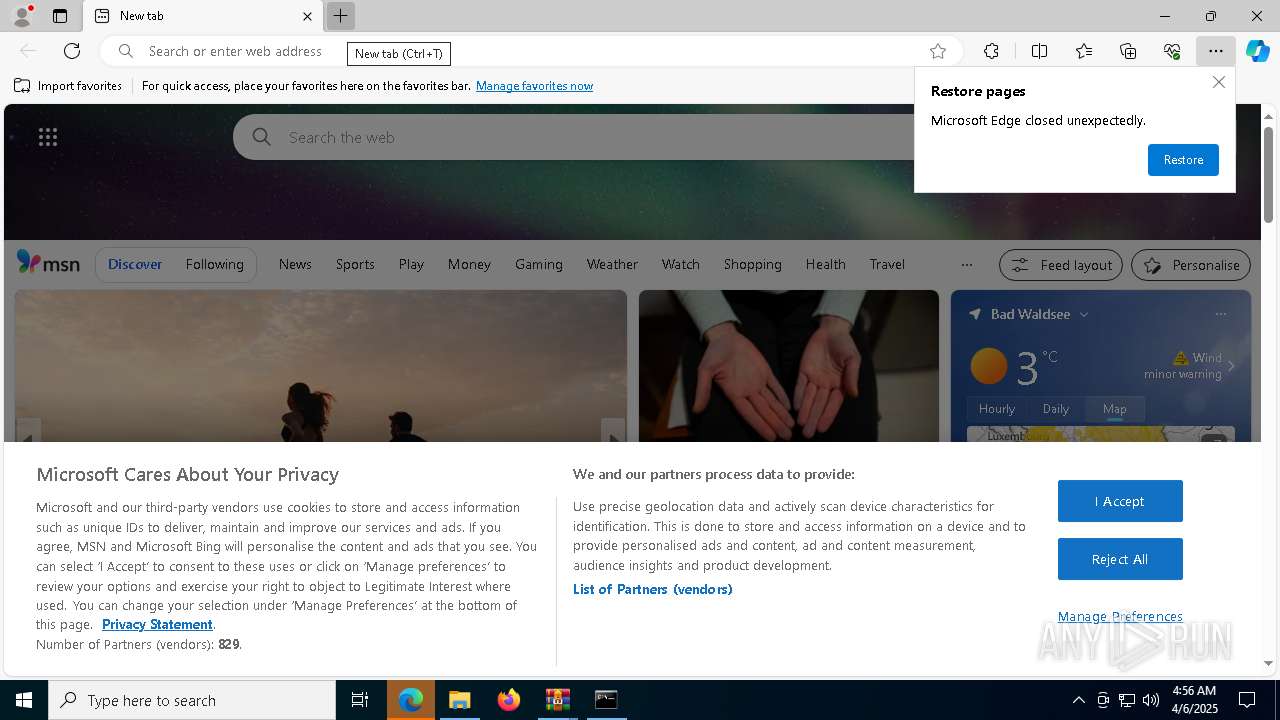This screenshot has height=720, width=1280.
Task: Open the notification center on taskbar
Action: pos(1247,700)
